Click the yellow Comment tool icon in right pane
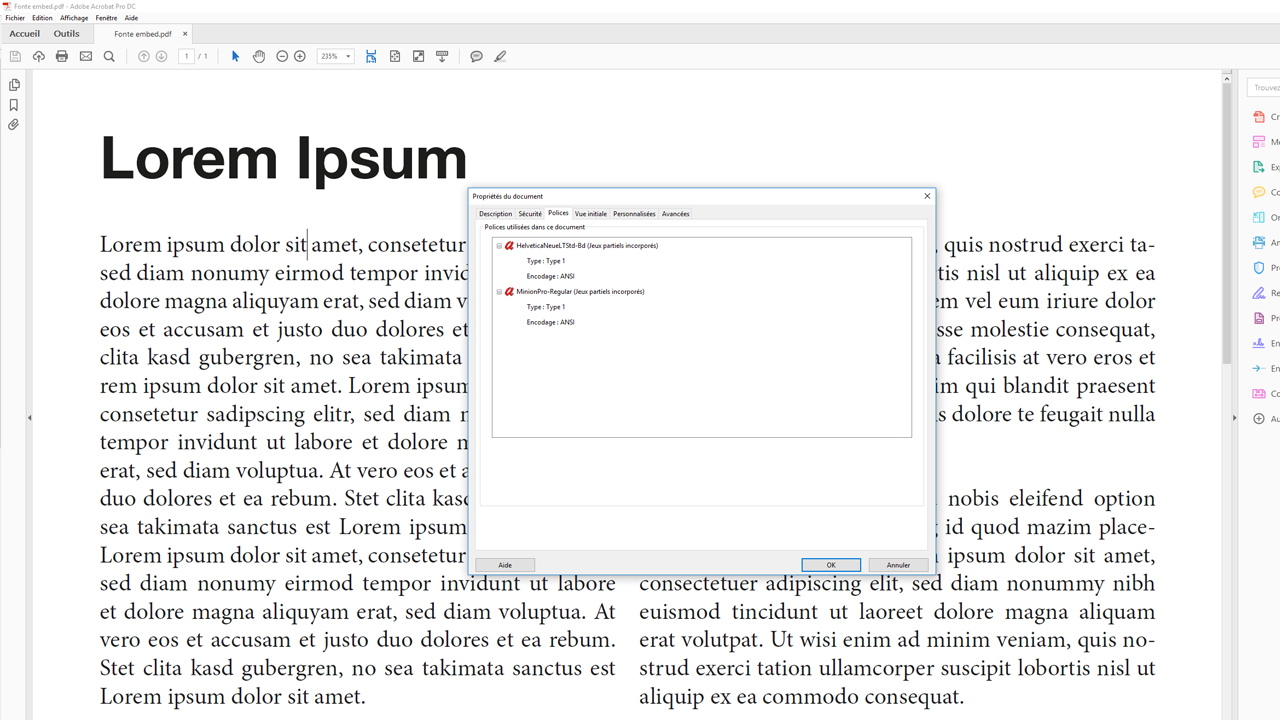Screen dimensions: 1280x720 coord(1259,192)
